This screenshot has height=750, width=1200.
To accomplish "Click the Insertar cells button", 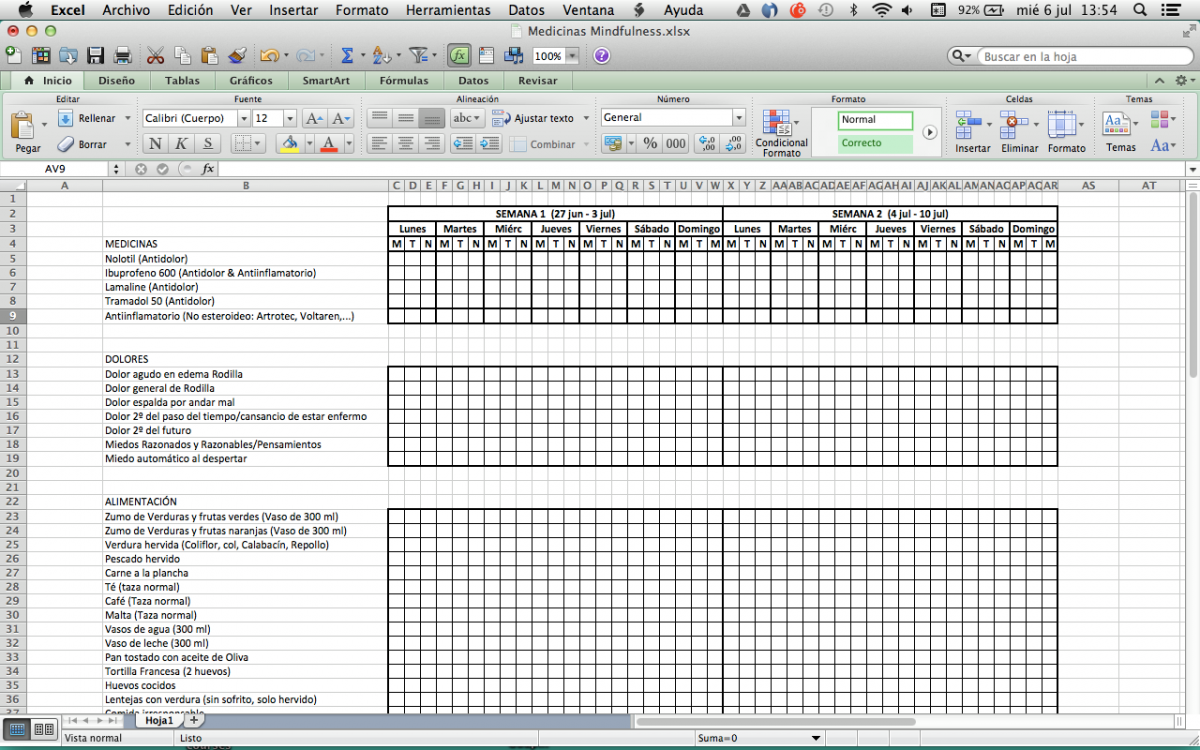I will pyautogui.click(x=972, y=133).
